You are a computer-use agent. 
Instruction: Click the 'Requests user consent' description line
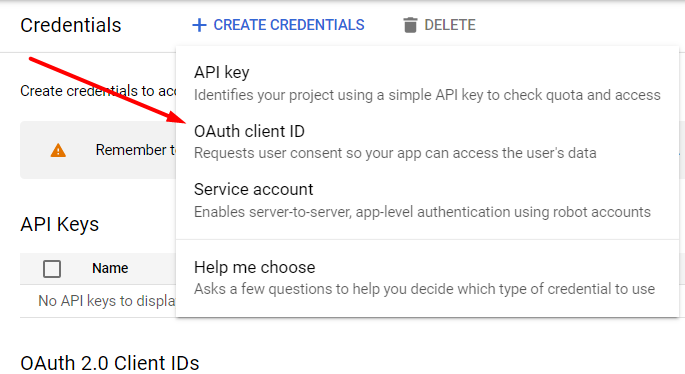point(395,153)
